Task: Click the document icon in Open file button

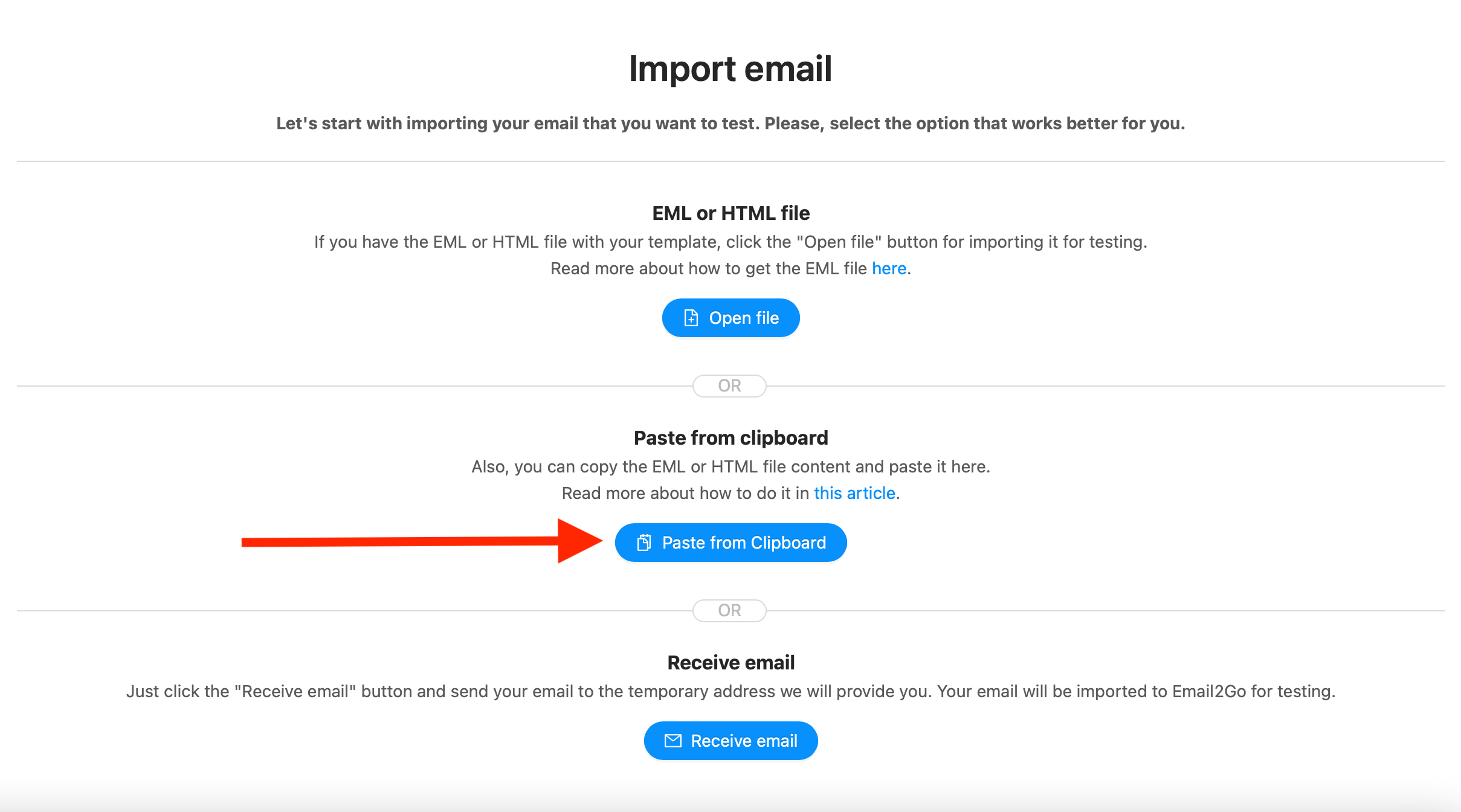Action: pos(691,318)
